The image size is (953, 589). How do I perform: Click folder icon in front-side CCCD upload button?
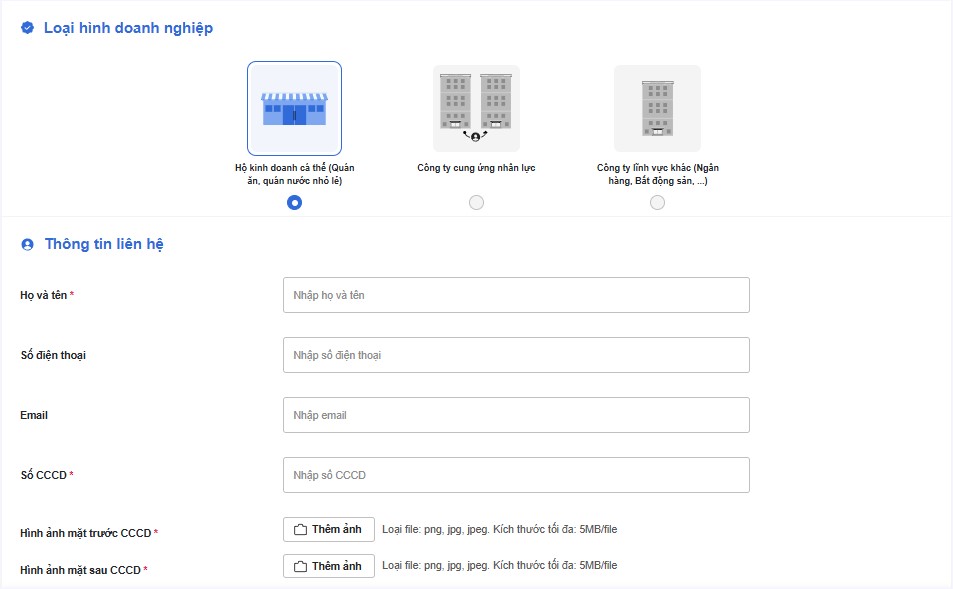300,529
